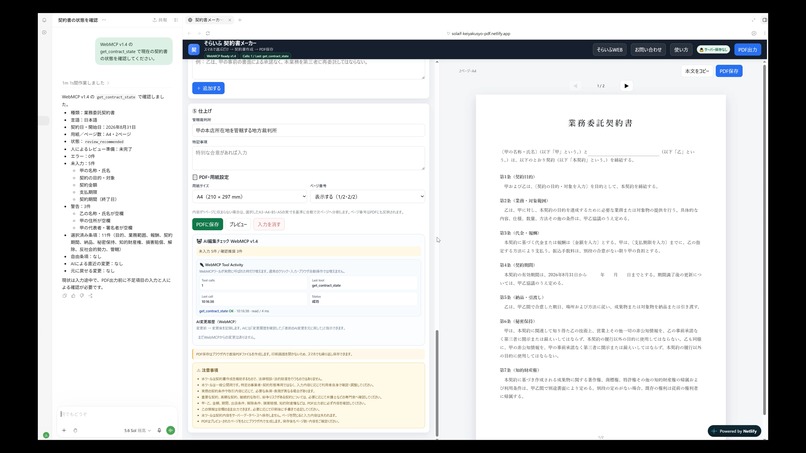The width and height of the screenshot is (806, 453).
Task: Click the 追加する button
Action: (x=208, y=88)
